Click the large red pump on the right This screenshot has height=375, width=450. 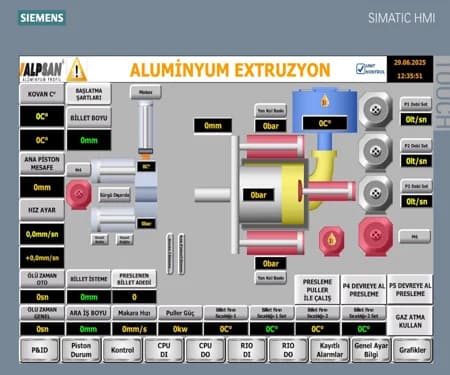376,236
